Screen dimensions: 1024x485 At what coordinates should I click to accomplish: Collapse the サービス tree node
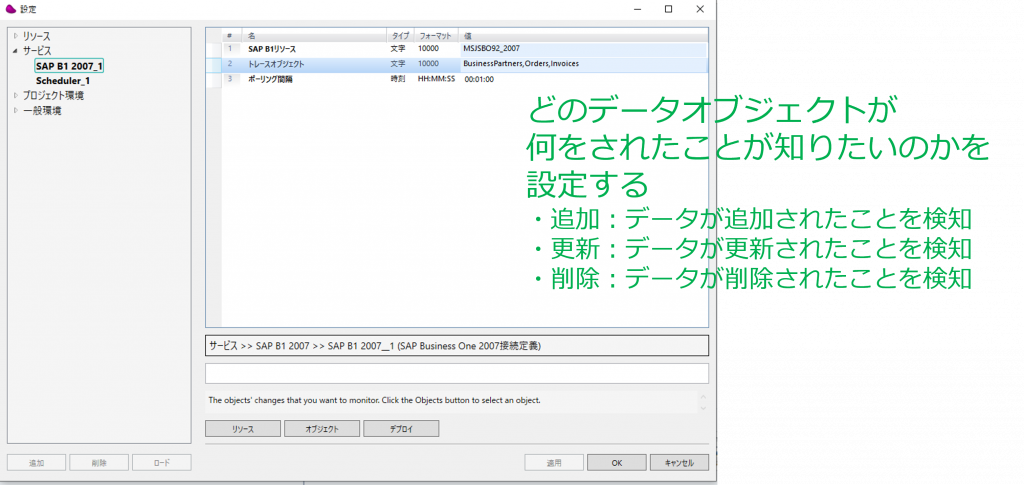pyautogui.click(x=15, y=50)
